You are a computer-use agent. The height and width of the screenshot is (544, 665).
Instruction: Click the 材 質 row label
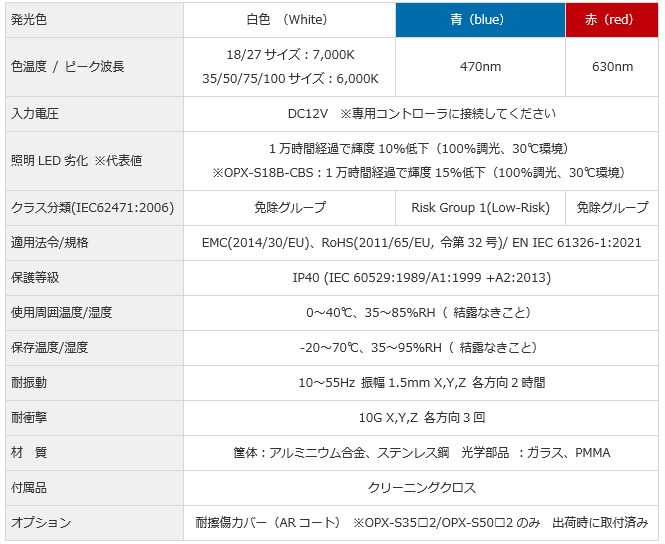click(29, 452)
